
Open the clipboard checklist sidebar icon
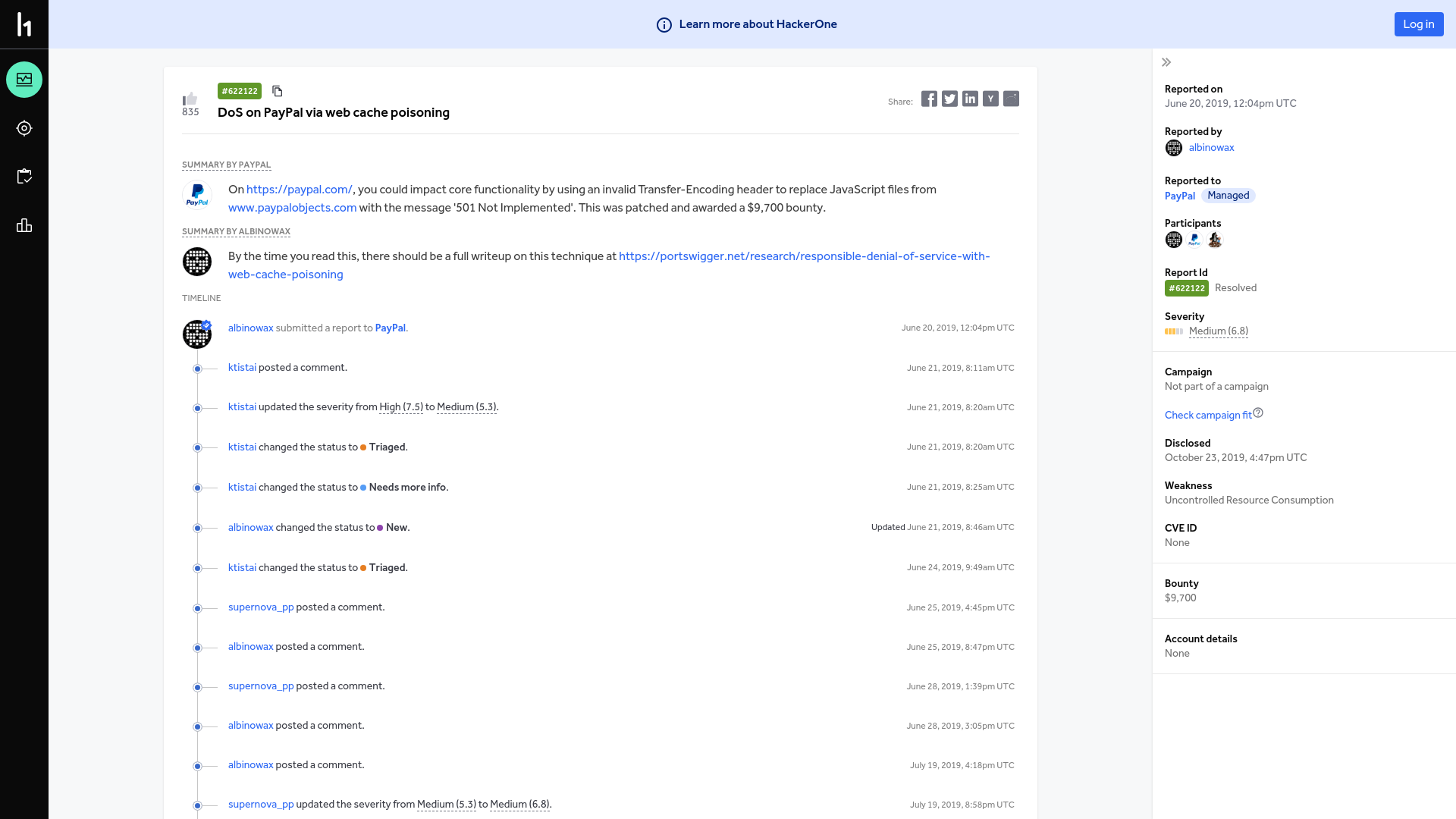click(24, 177)
